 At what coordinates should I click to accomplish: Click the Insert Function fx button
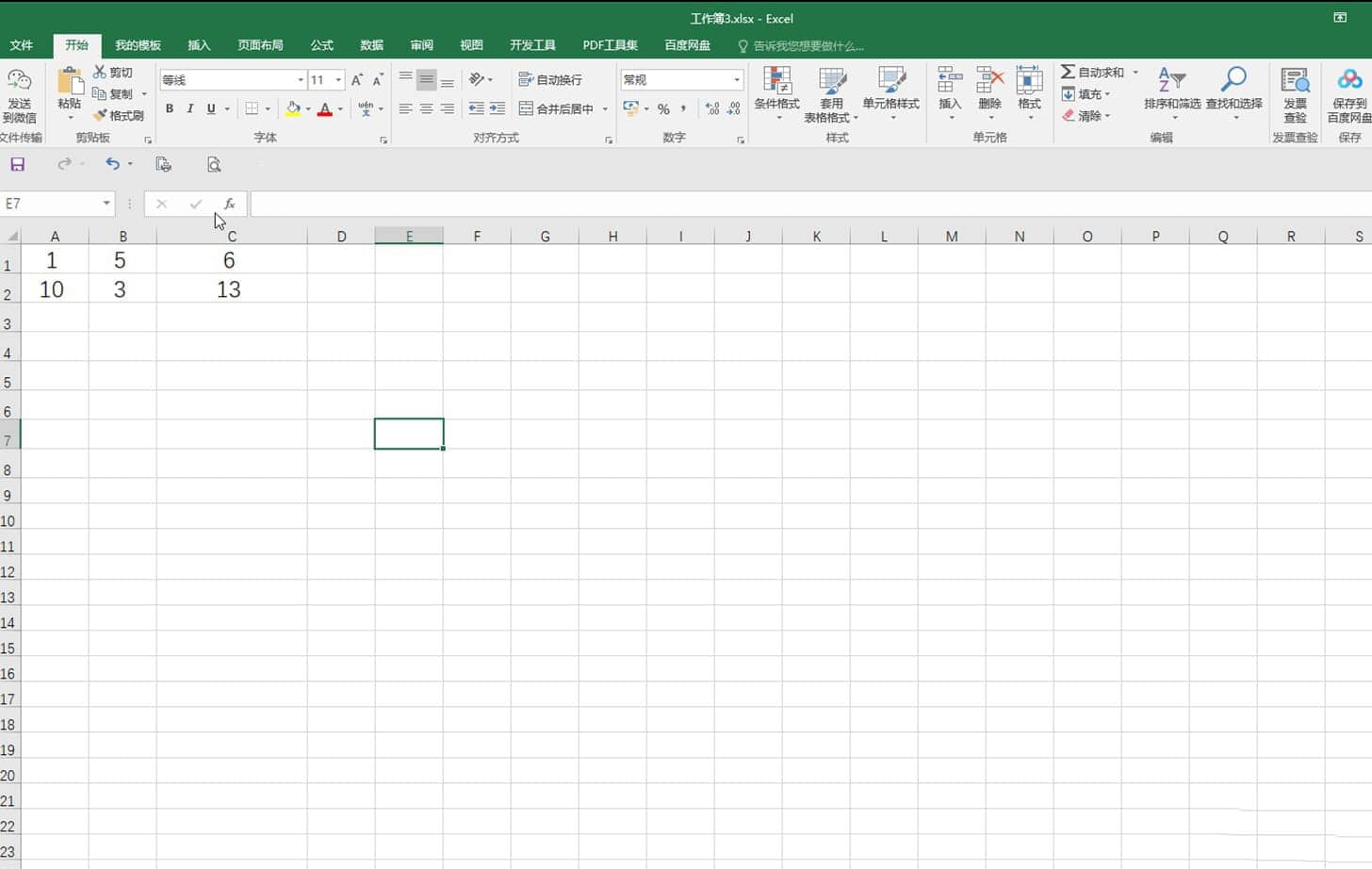tap(229, 204)
